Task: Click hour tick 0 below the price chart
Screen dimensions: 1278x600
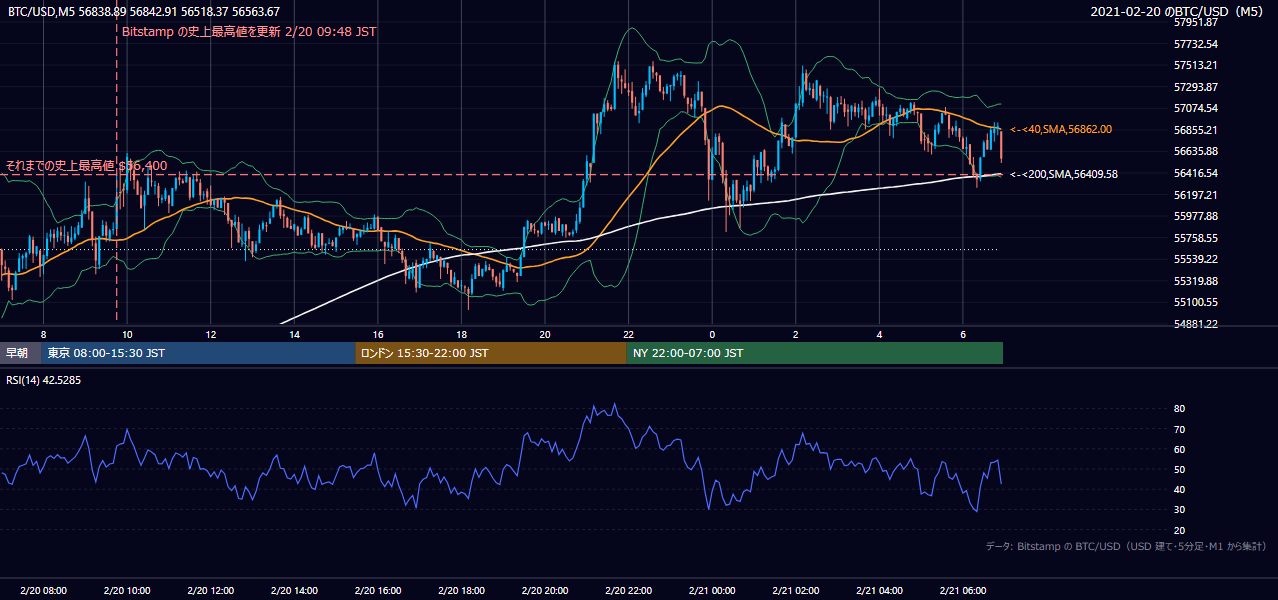Action: pyautogui.click(x=712, y=334)
